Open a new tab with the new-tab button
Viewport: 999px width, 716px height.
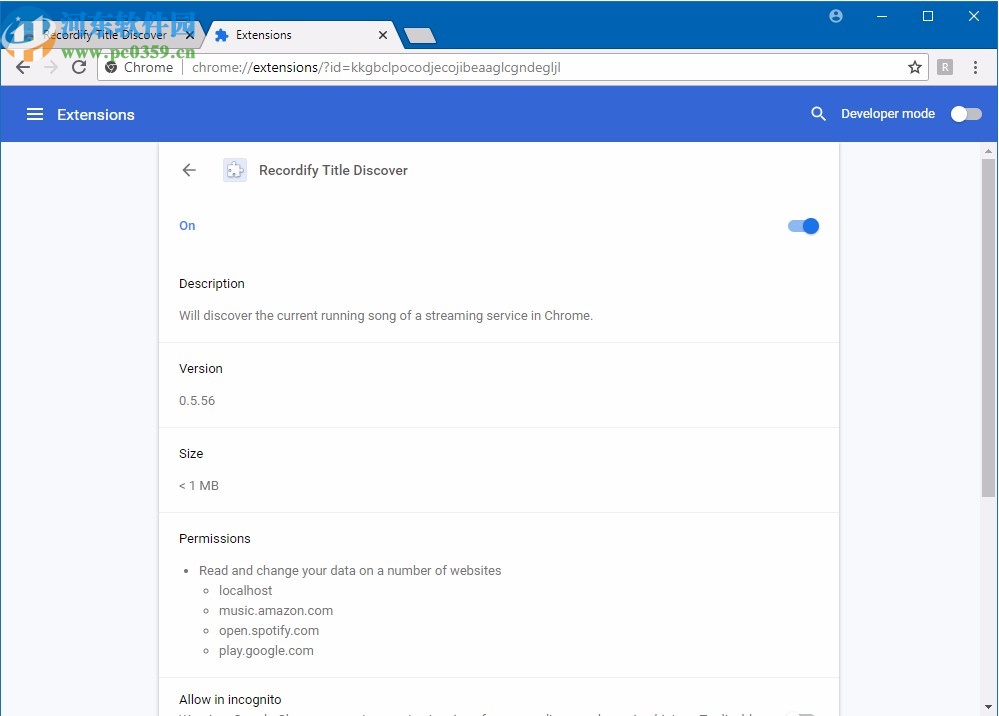click(419, 36)
